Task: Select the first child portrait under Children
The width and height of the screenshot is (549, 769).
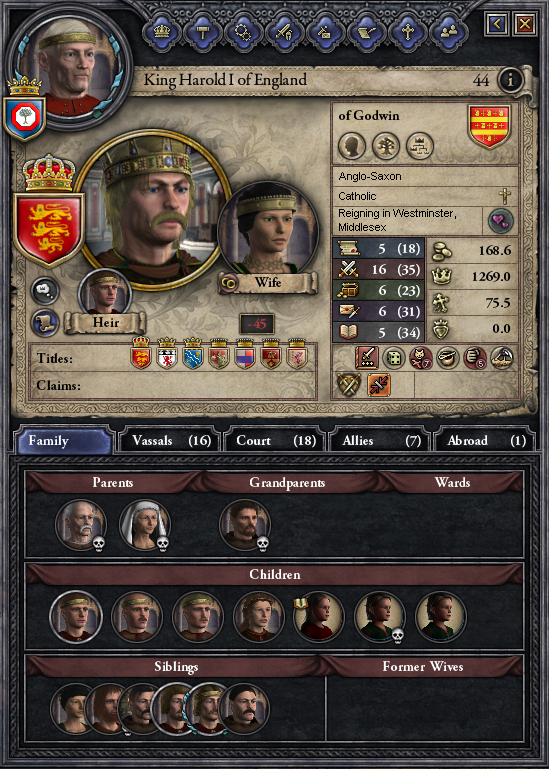Action: pyautogui.click(x=76, y=616)
